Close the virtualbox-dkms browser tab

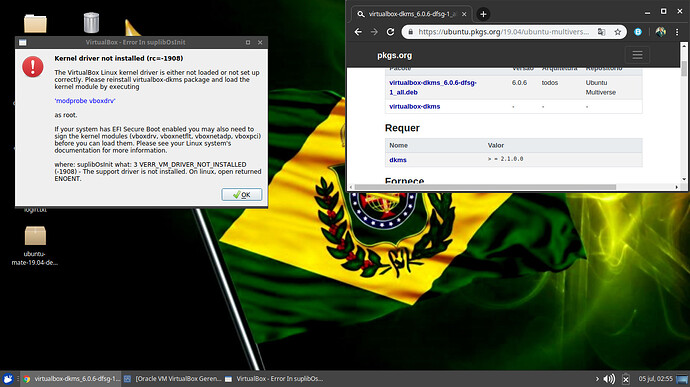coord(464,14)
